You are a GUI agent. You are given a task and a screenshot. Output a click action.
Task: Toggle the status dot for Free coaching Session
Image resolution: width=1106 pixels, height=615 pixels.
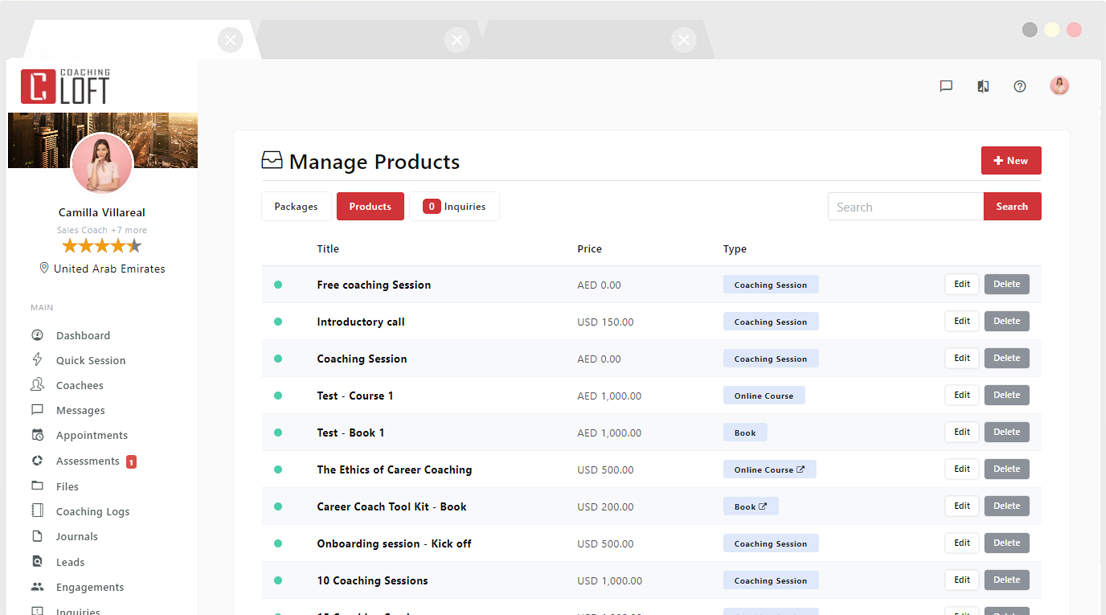(x=277, y=284)
